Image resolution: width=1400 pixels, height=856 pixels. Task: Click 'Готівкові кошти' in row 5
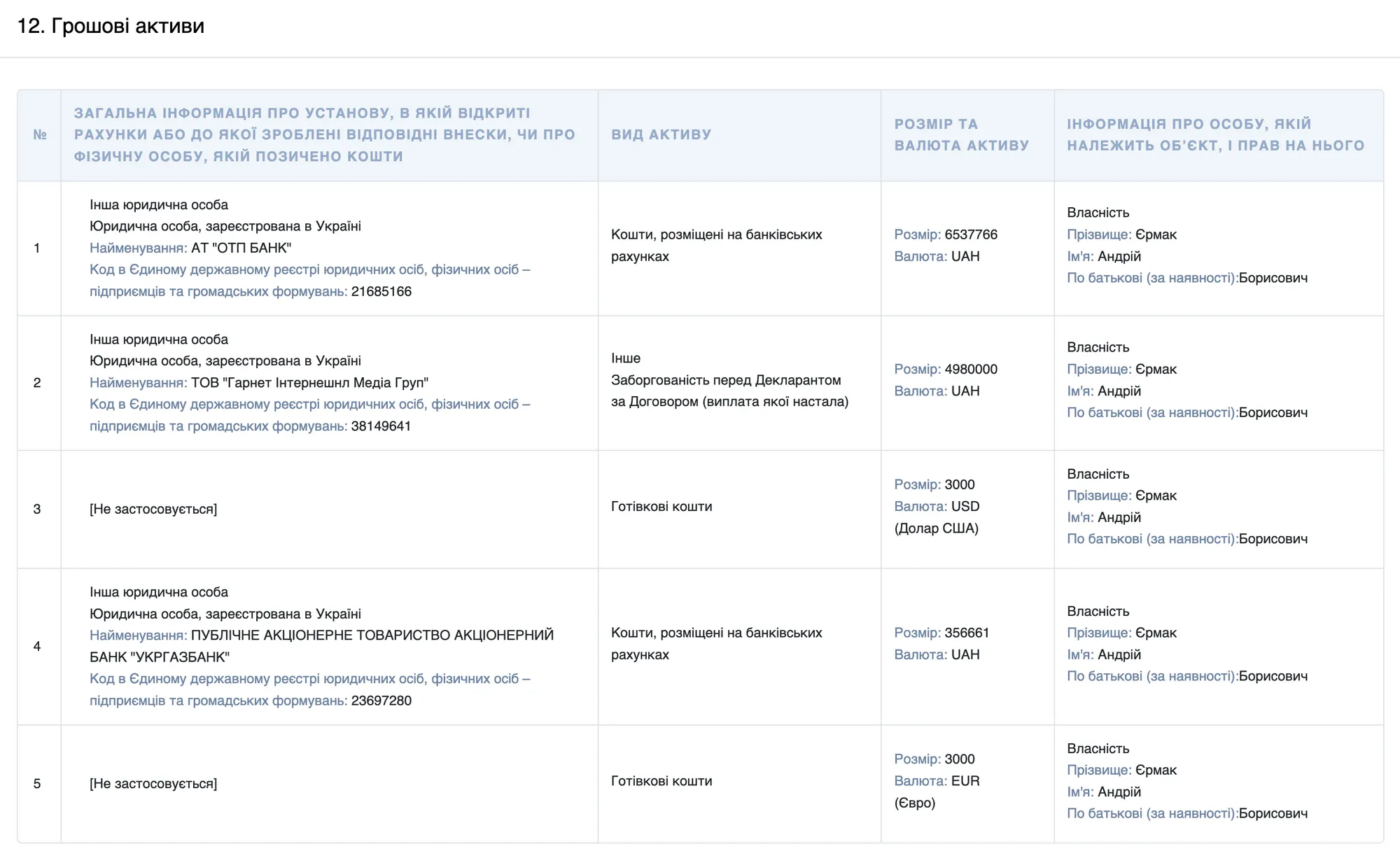(661, 781)
